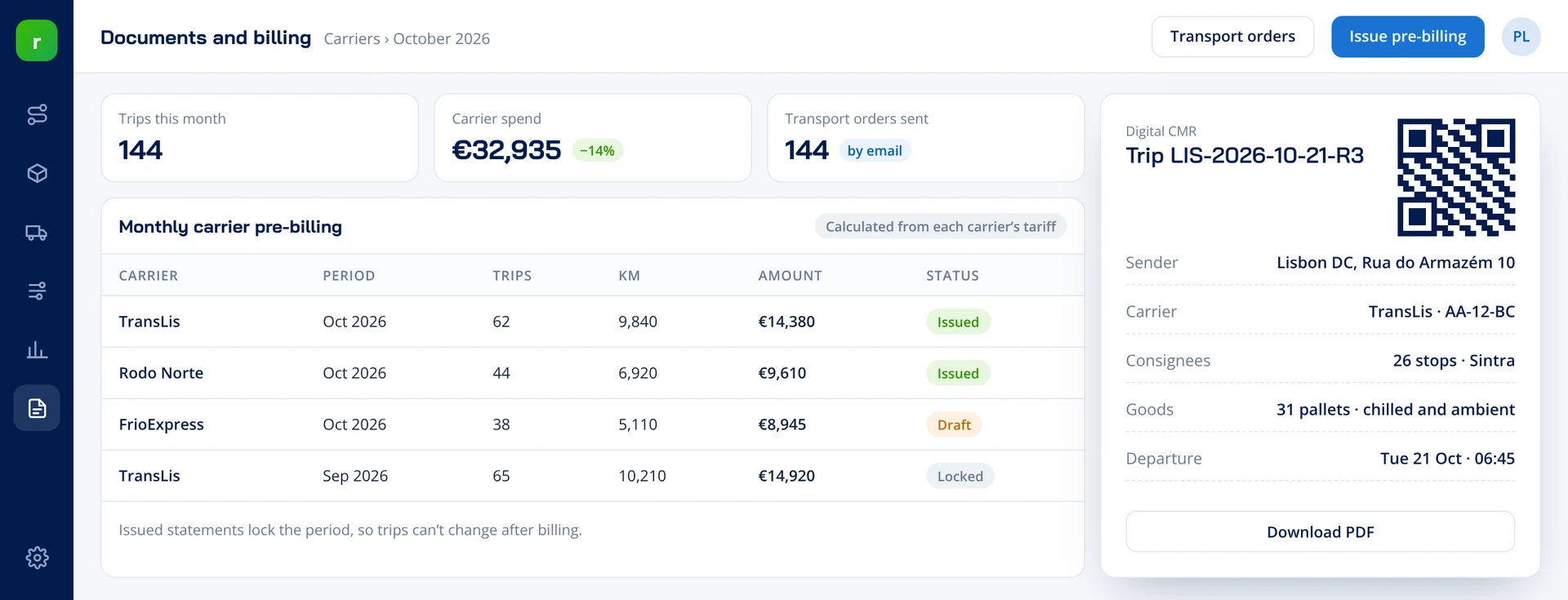Click the '26 stops · Sintra' value
The image size is (1568, 600).
click(x=1454, y=360)
